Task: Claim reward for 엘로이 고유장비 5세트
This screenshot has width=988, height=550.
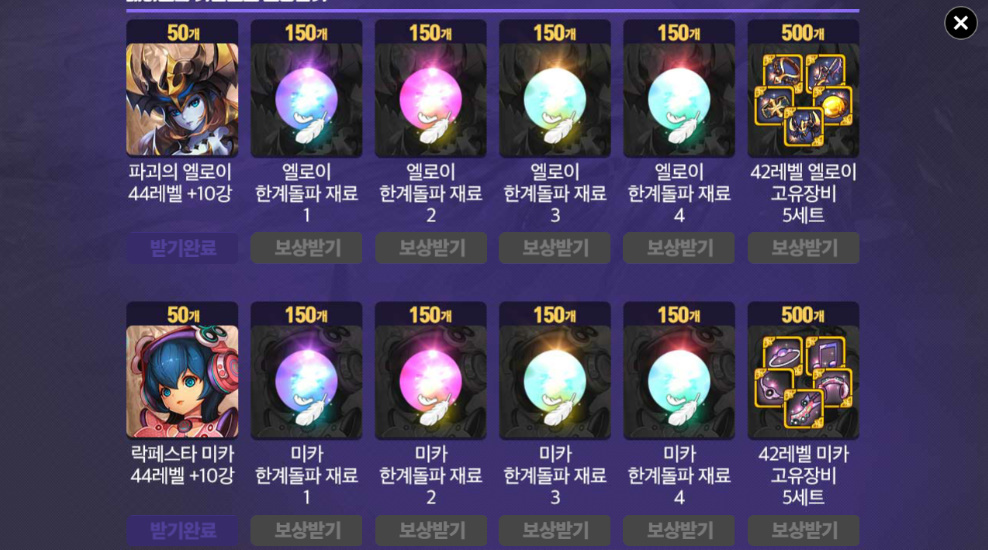Action: [x=803, y=248]
